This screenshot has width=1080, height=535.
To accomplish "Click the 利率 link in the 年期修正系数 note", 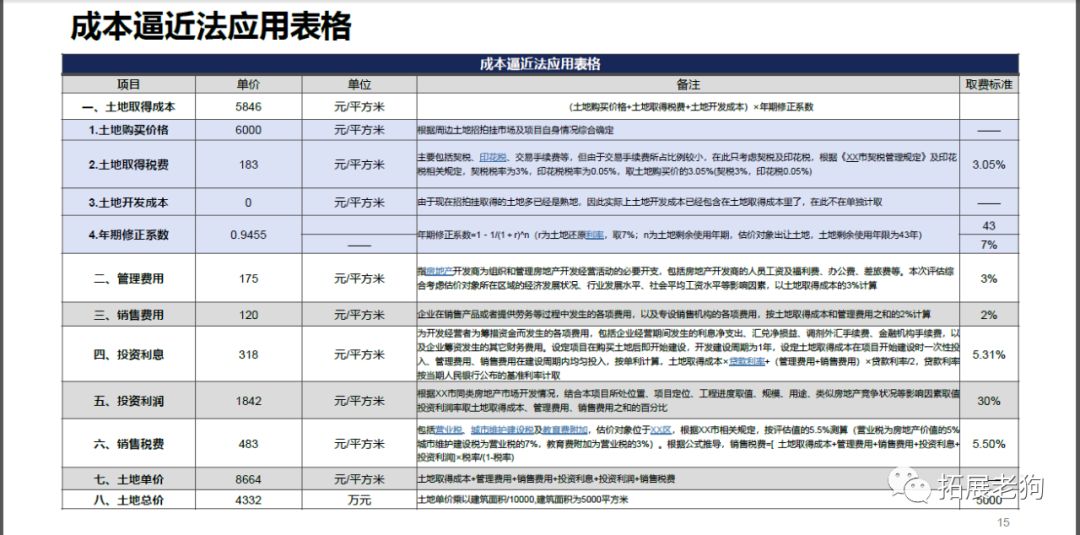I will click(x=595, y=235).
